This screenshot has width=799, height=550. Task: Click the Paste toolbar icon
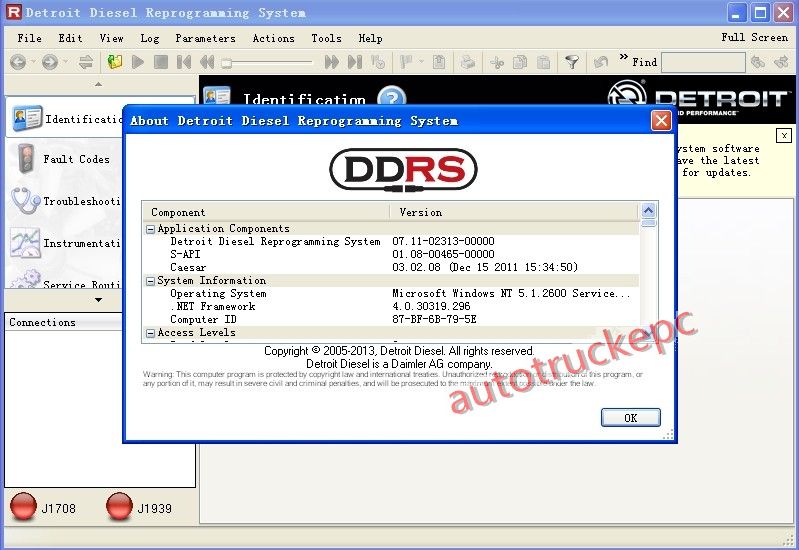point(544,62)
